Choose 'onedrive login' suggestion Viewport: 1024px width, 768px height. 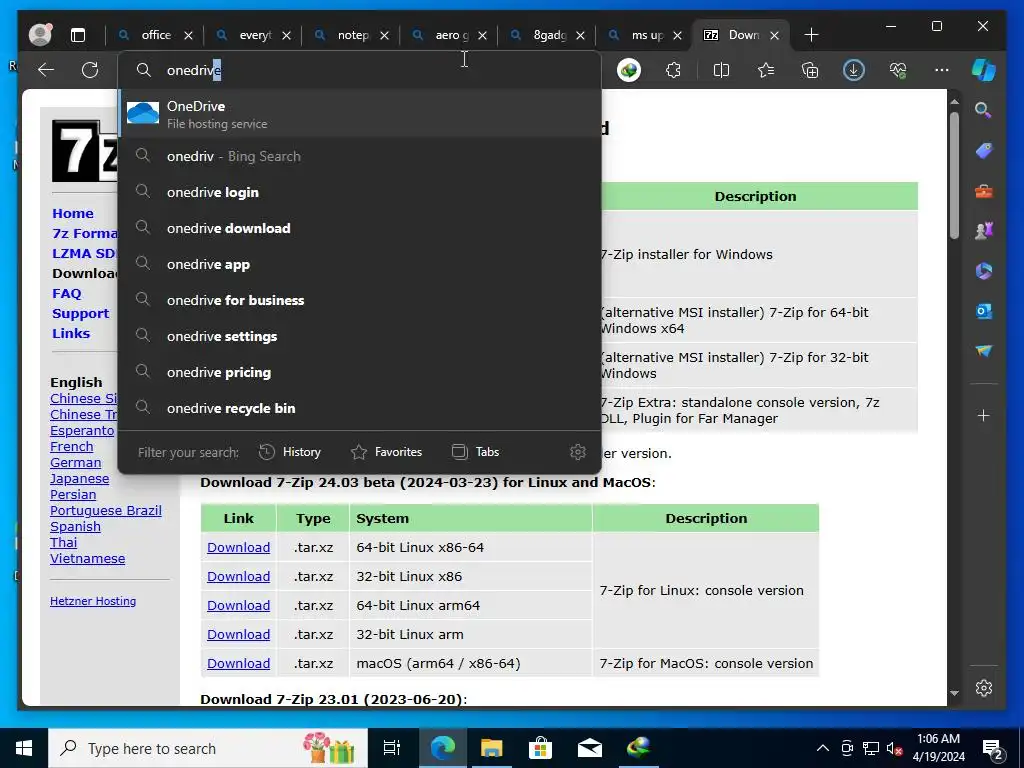pos(360,192)
